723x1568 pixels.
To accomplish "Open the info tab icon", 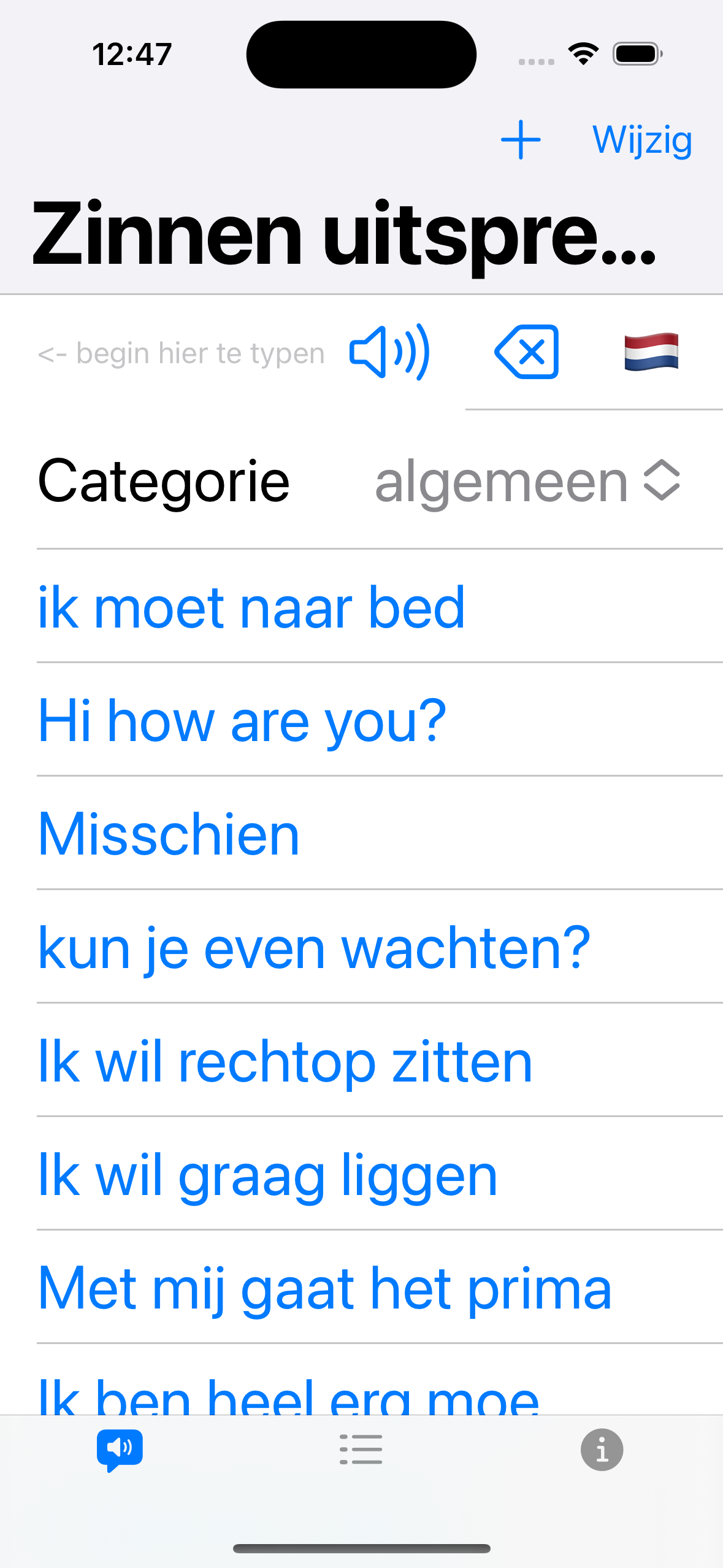I will coord(602,1450).
